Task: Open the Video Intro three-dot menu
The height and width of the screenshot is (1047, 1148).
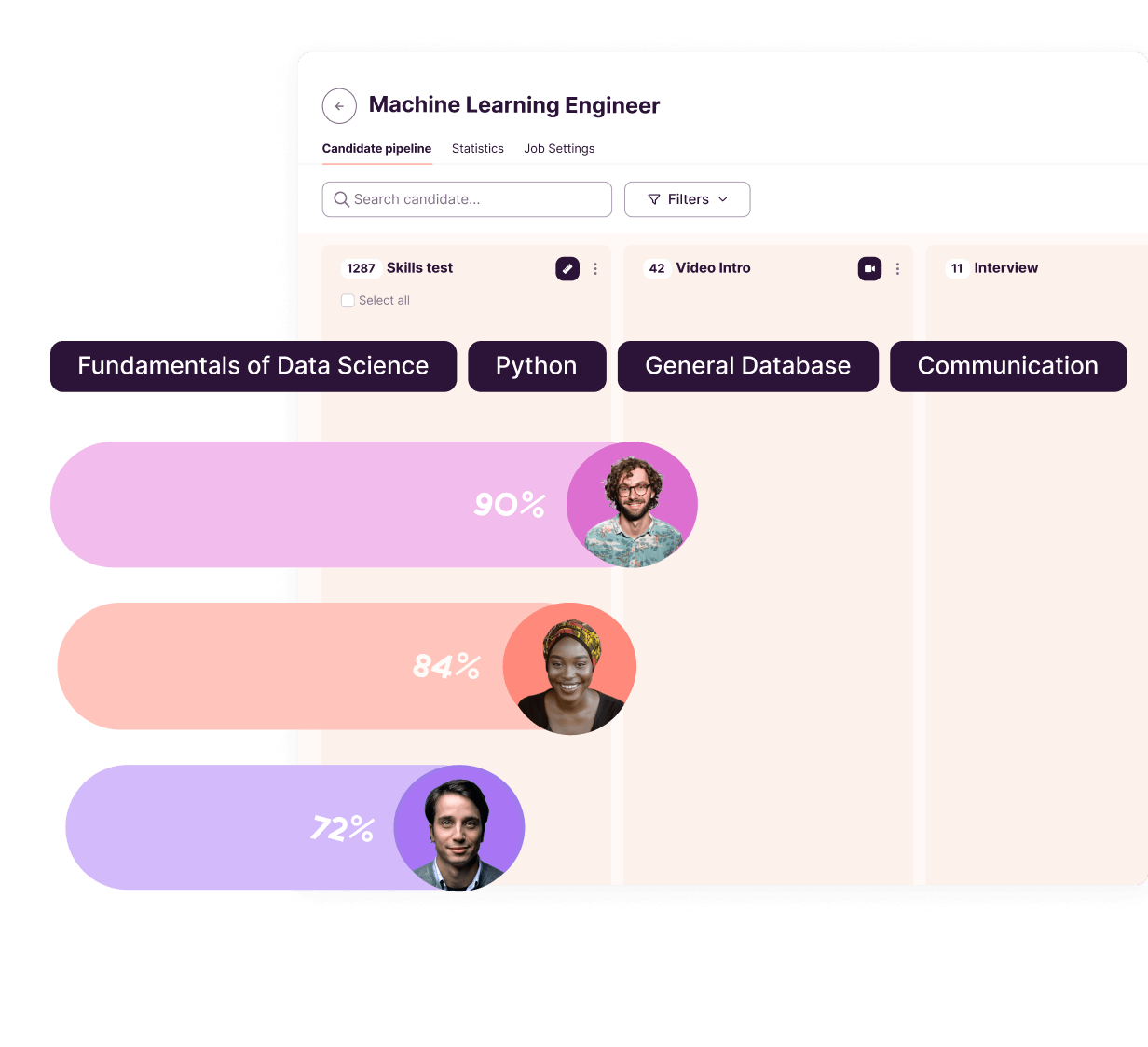Action: [x=897, y=268]
